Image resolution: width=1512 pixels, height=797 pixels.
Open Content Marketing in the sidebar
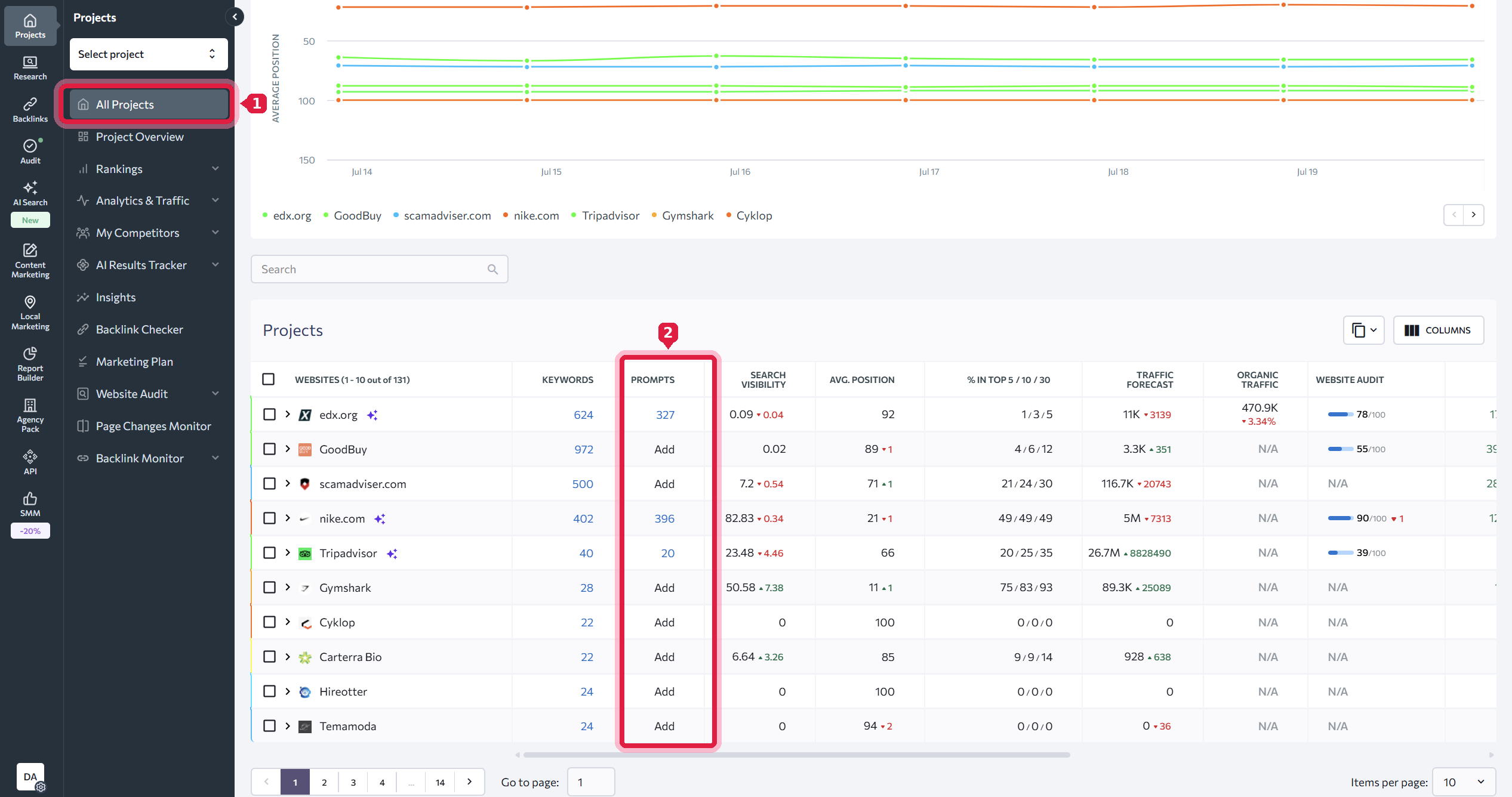coord(30,261)
